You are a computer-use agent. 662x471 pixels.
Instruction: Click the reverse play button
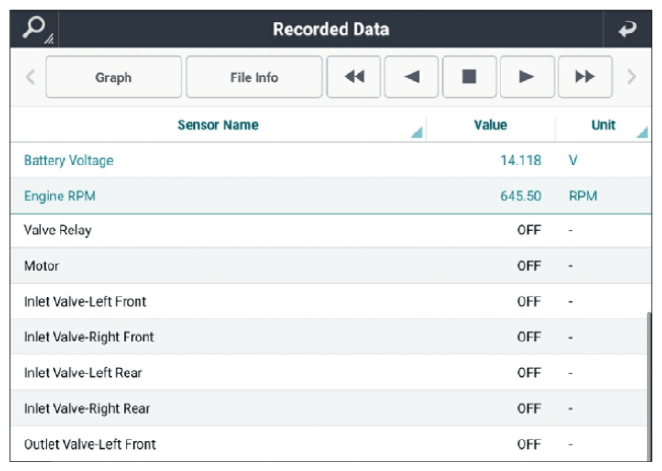coord(411,77)
